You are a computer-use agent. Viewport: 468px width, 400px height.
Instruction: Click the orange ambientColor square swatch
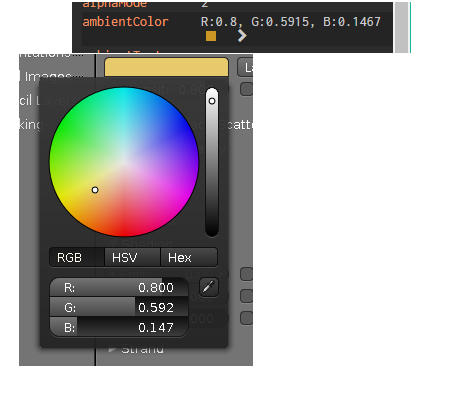click(x=211, y=36)
